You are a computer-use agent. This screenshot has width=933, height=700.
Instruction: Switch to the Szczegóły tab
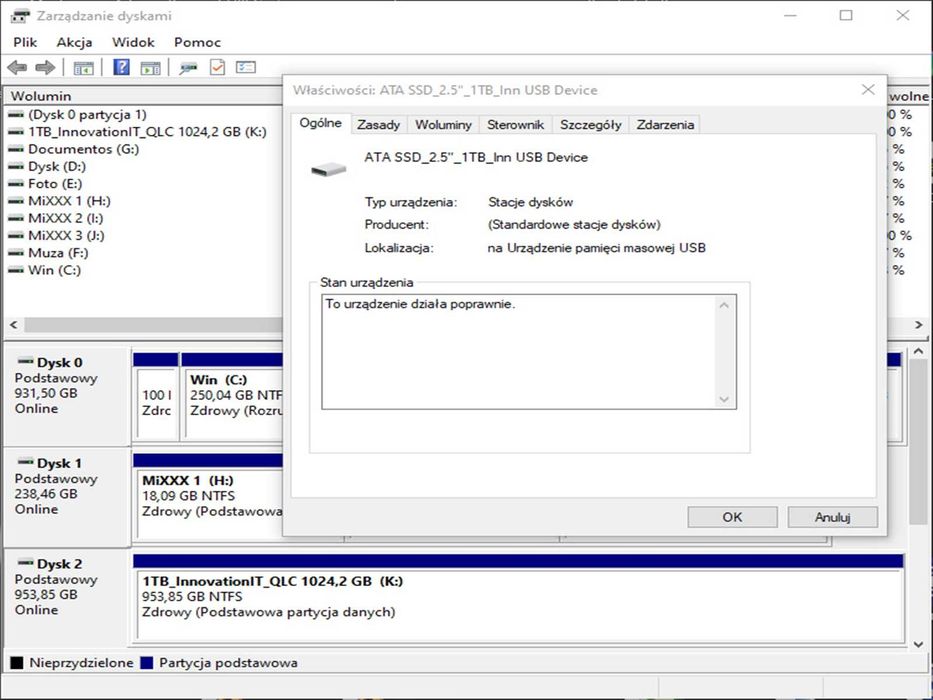590,124
